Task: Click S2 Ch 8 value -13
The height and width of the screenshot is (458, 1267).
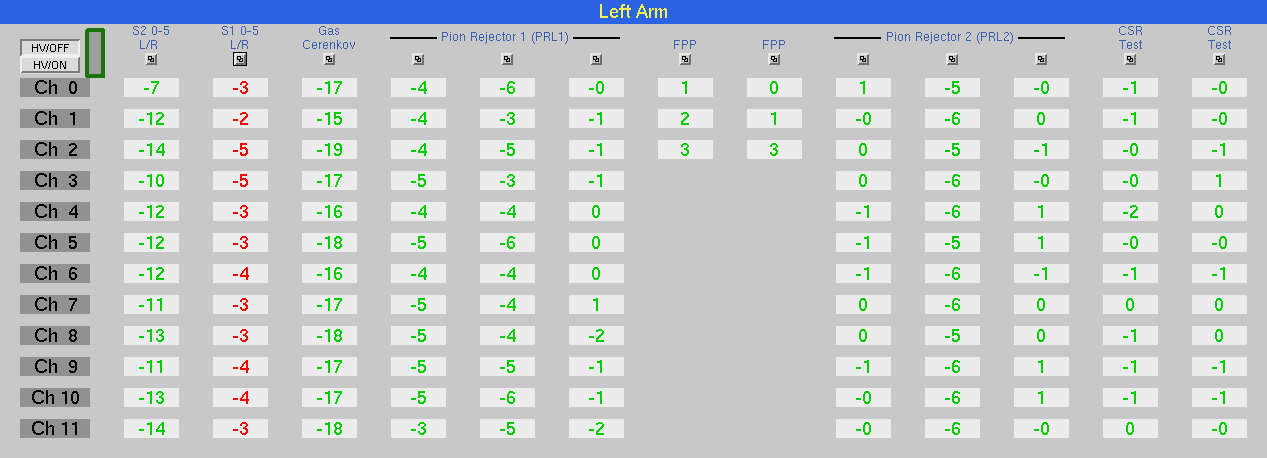Action: click(151, 336)
